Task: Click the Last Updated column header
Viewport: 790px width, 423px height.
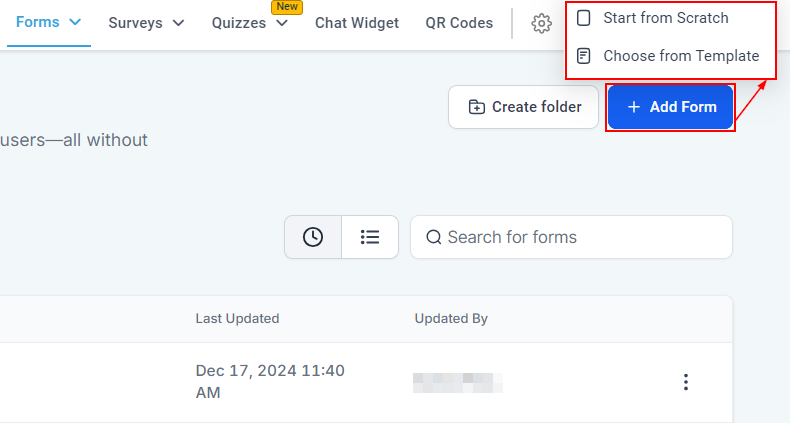Action: coord(237,319)
